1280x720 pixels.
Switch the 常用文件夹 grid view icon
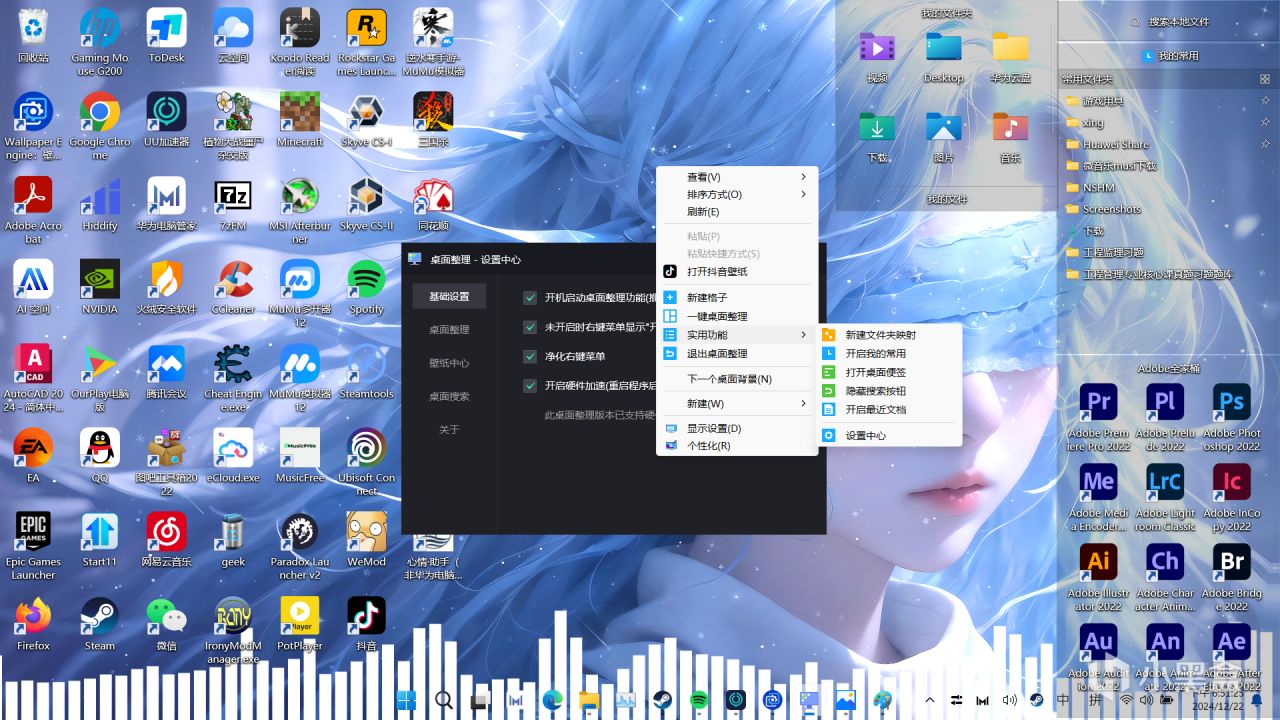[1263, 79]
